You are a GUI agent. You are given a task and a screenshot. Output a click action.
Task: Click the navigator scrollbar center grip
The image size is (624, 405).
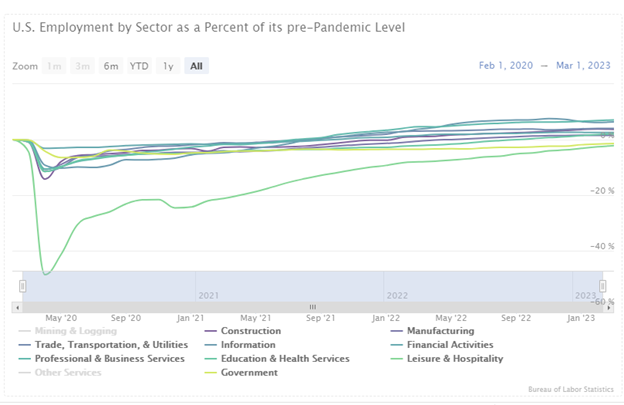pyautogui.click(x=312, y=307)
